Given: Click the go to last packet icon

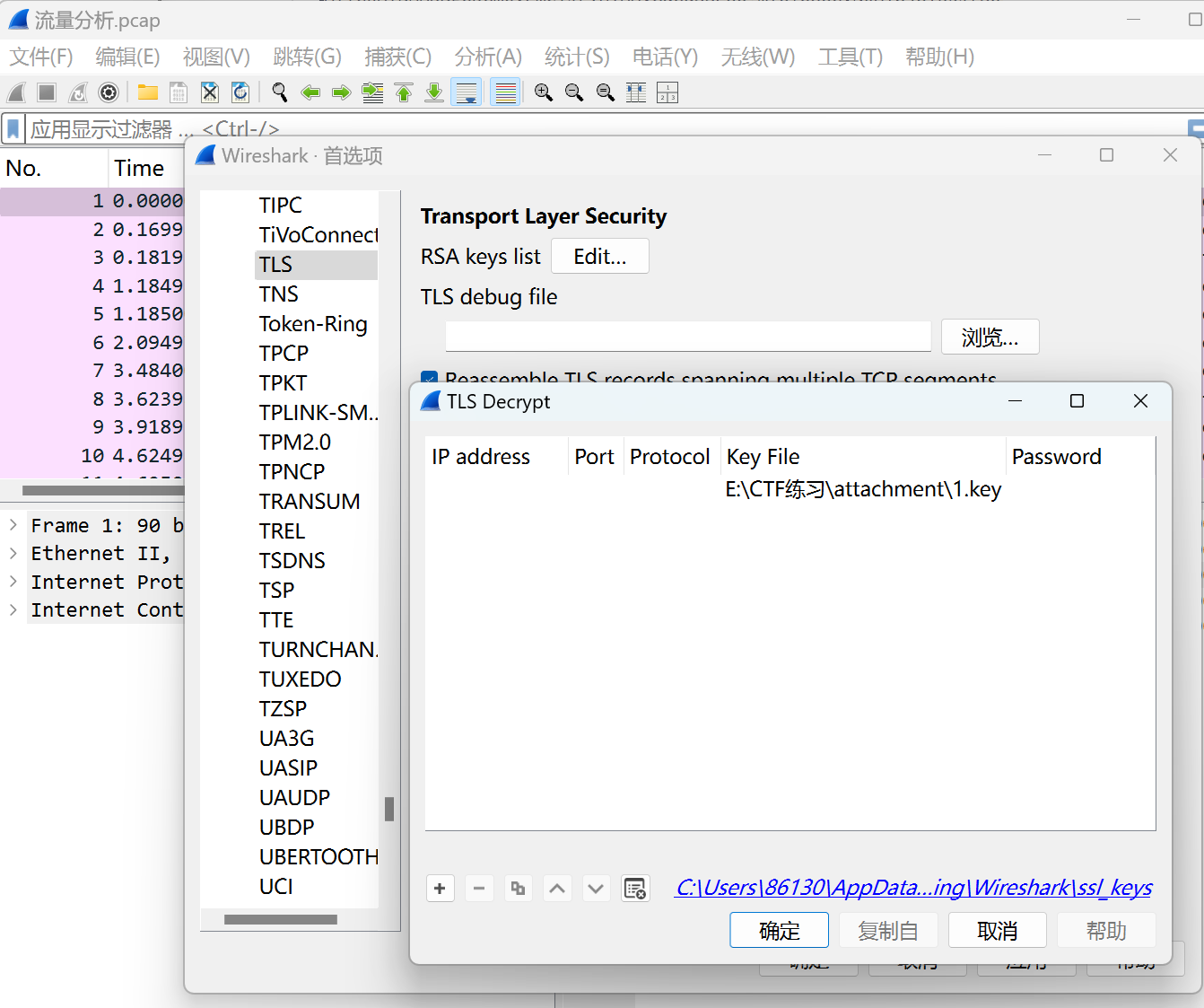Looking at the screenshot, I should 433,92.
